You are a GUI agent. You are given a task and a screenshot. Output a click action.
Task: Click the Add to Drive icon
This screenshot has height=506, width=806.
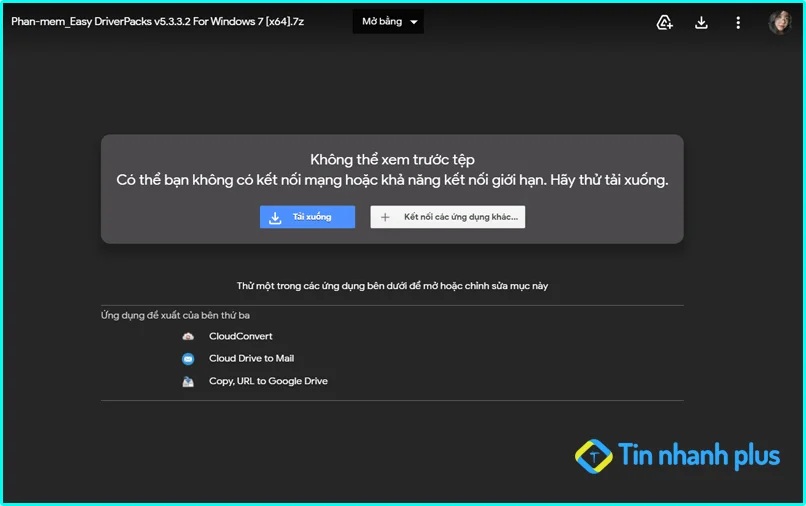665,22
